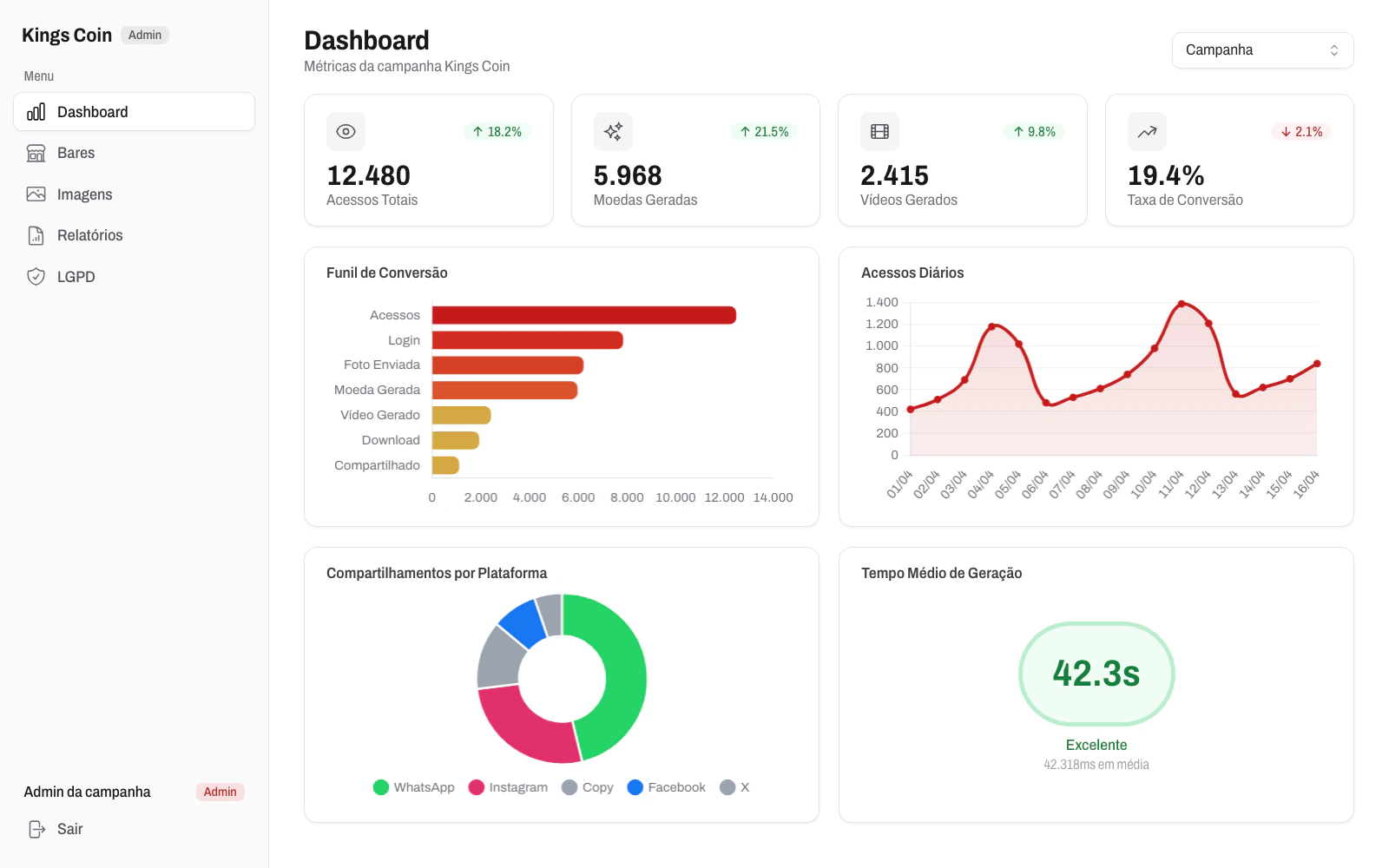
Task: Click the 2.1% decrease badge
Action: (1301, 132)
